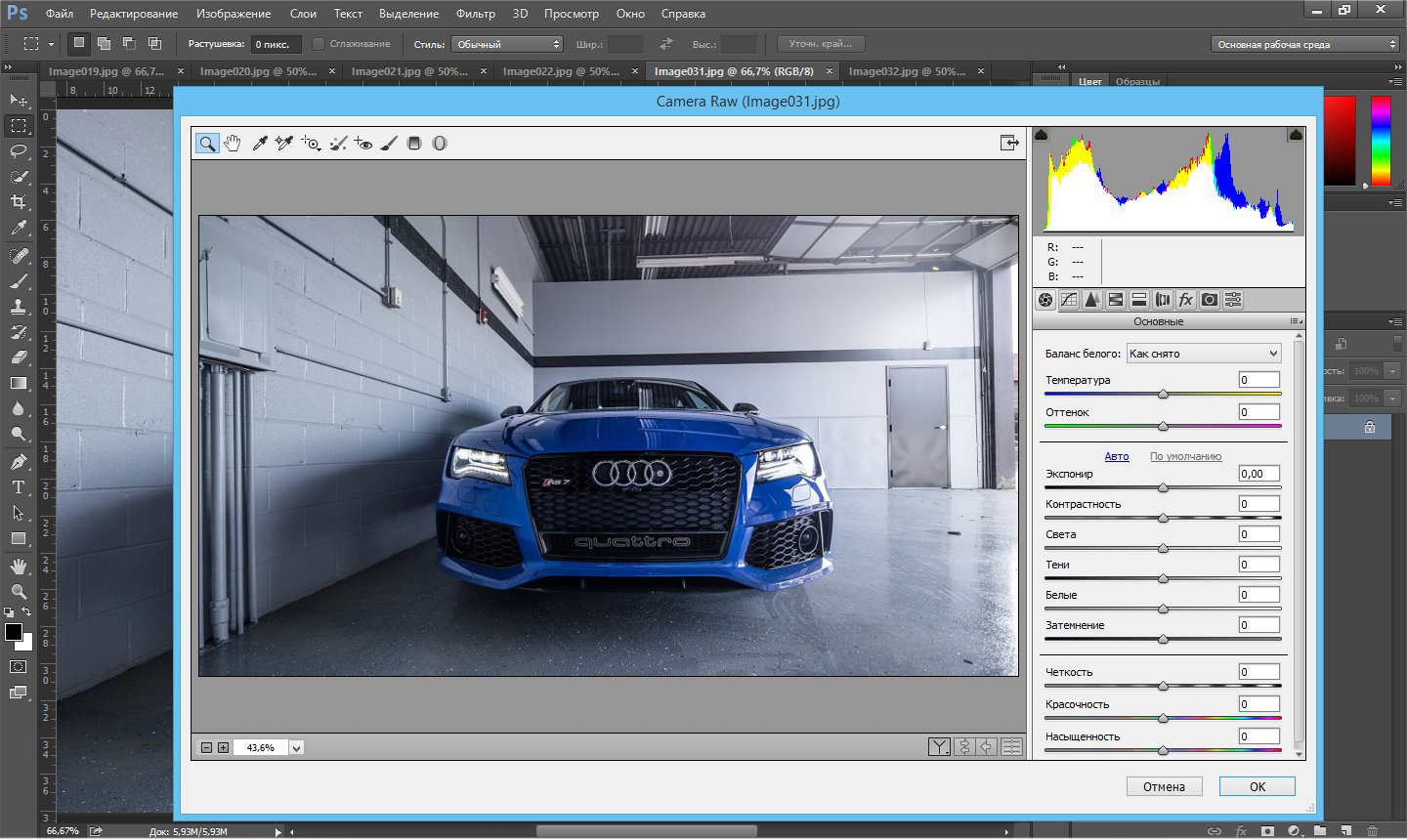
Task: Select the Adjustment Brush tool
Action: click(x=389, y=144)
